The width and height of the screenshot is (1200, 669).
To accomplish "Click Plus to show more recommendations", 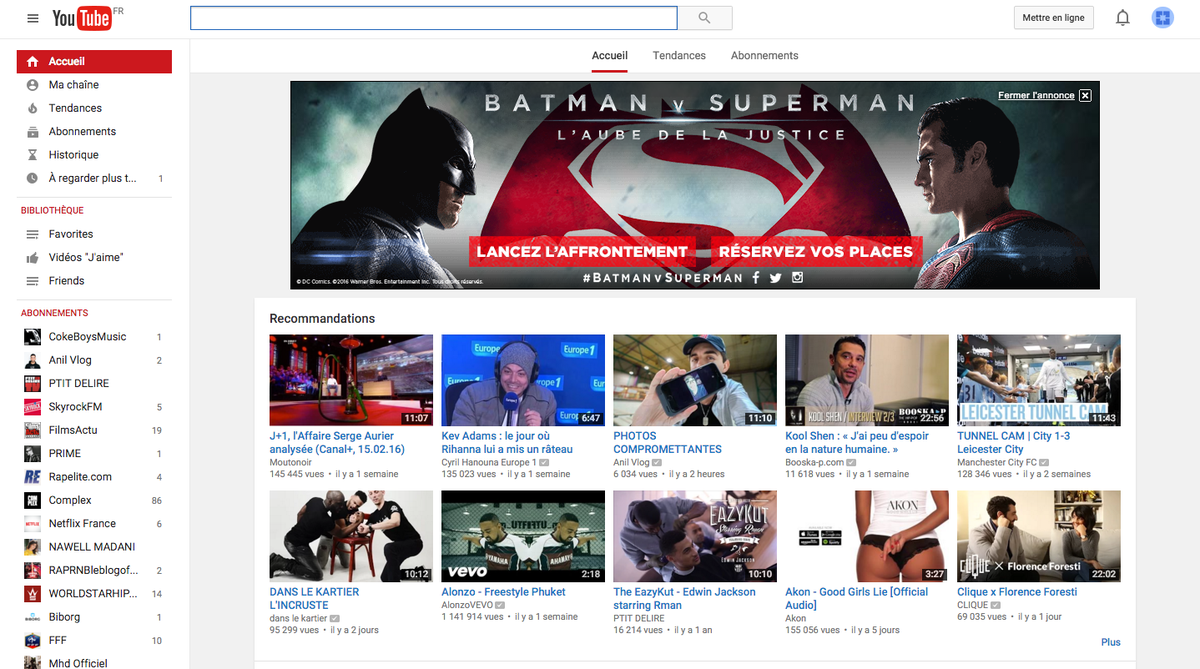I will coord(1111,642).
